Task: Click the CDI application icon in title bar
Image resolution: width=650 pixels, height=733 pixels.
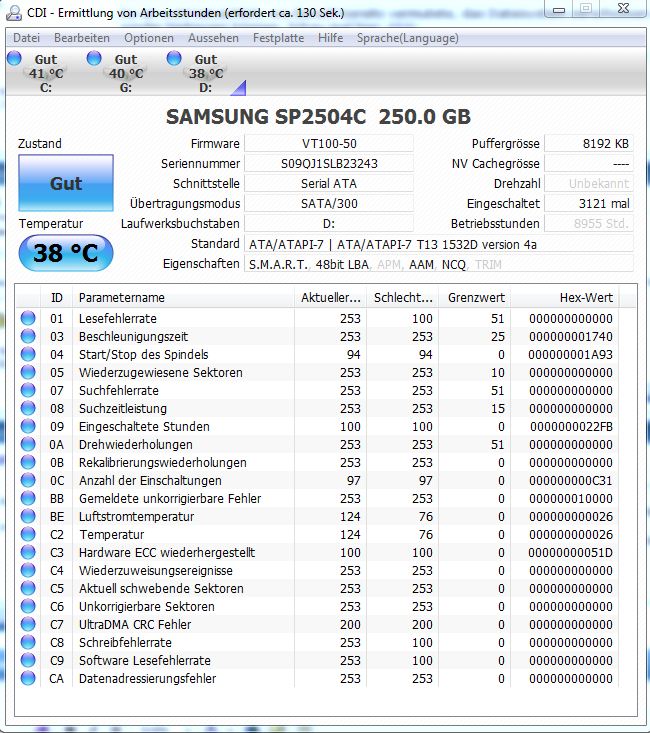Action: (x=14, y=13)
